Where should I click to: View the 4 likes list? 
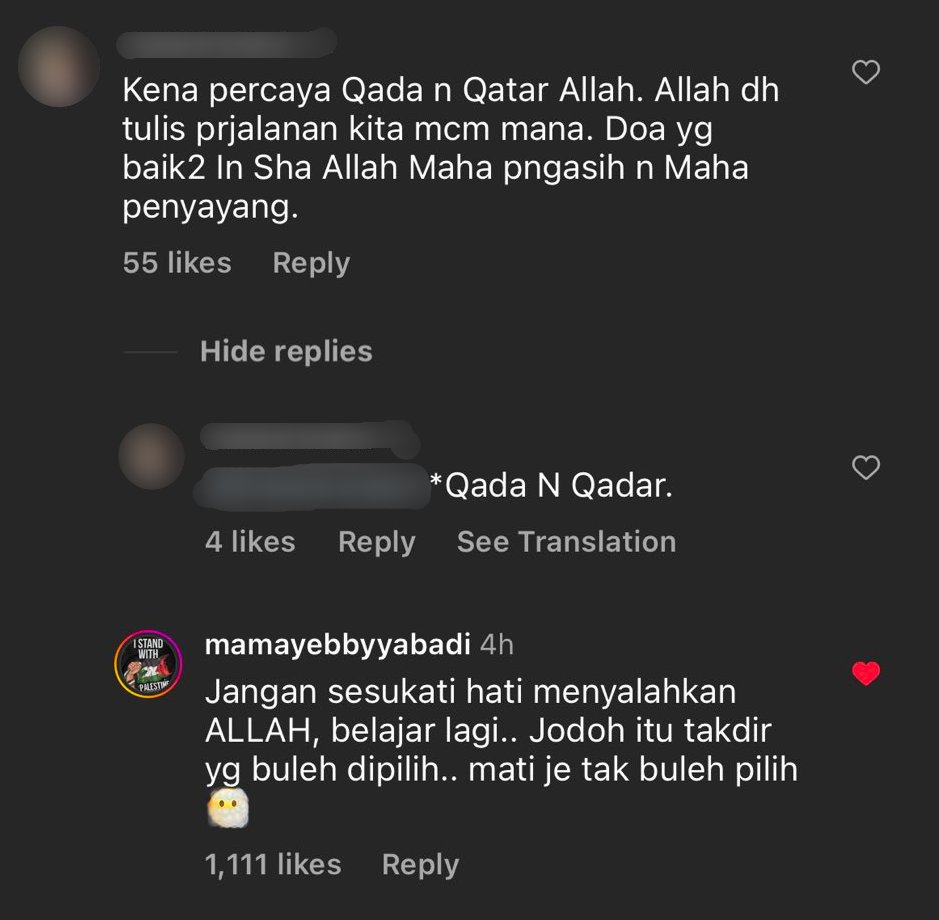(250, 541)
